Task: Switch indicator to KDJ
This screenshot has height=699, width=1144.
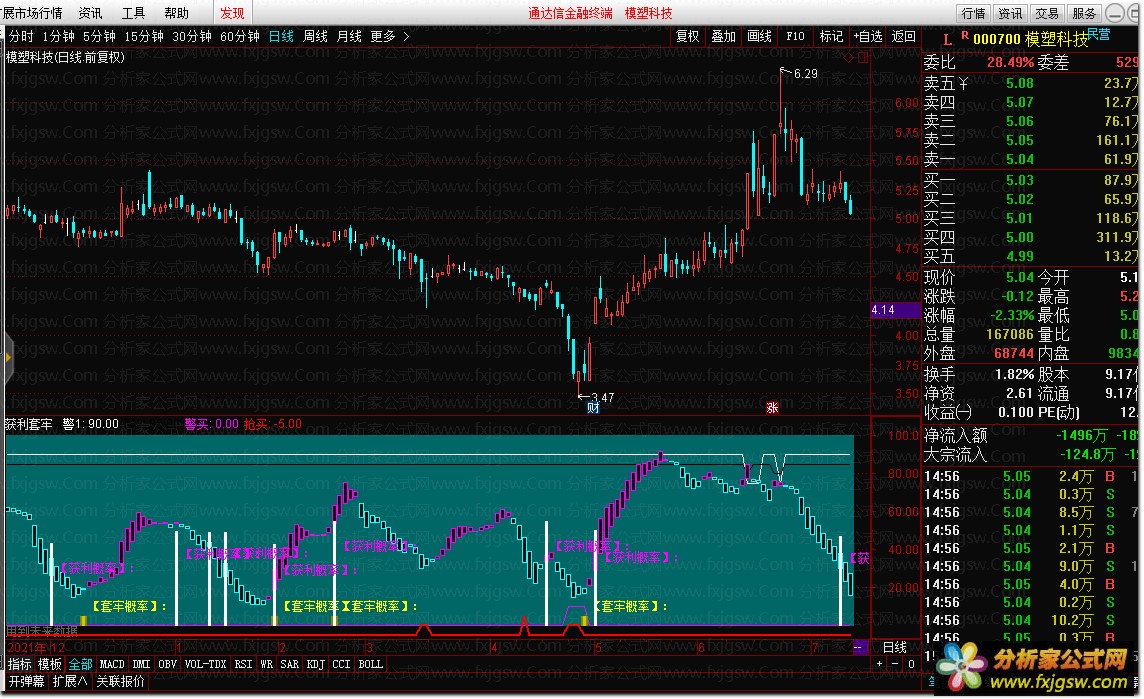Action: [316, 664]
